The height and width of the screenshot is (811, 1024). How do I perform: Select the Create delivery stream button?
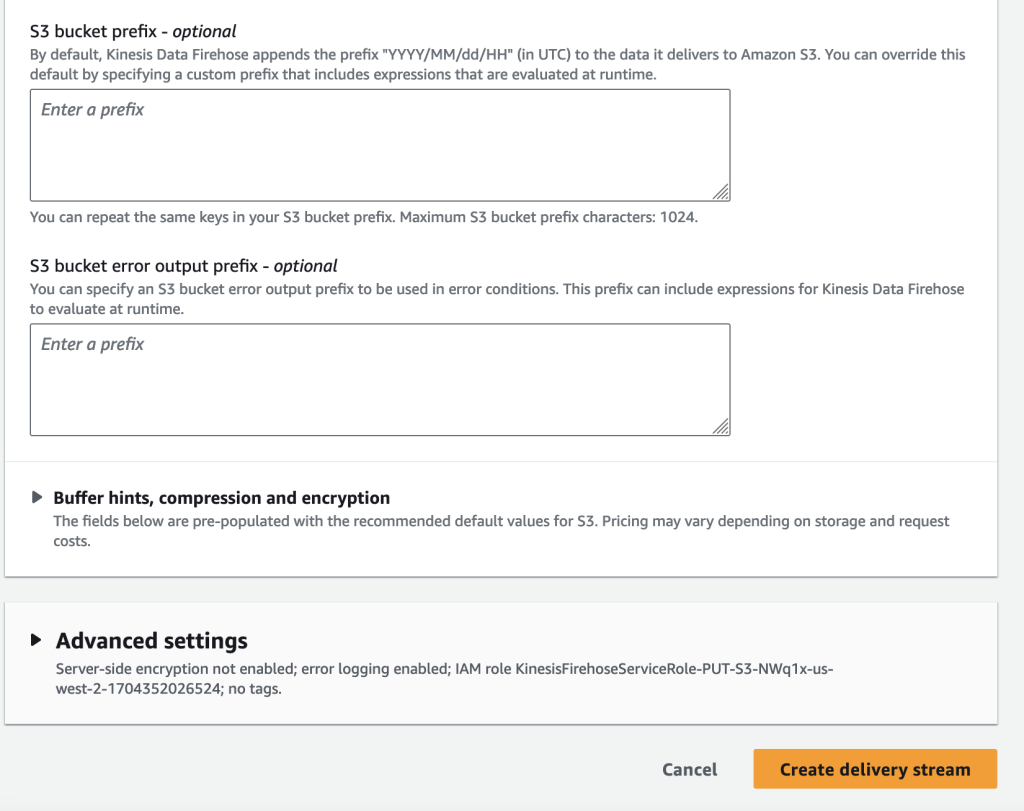point(874,769)
